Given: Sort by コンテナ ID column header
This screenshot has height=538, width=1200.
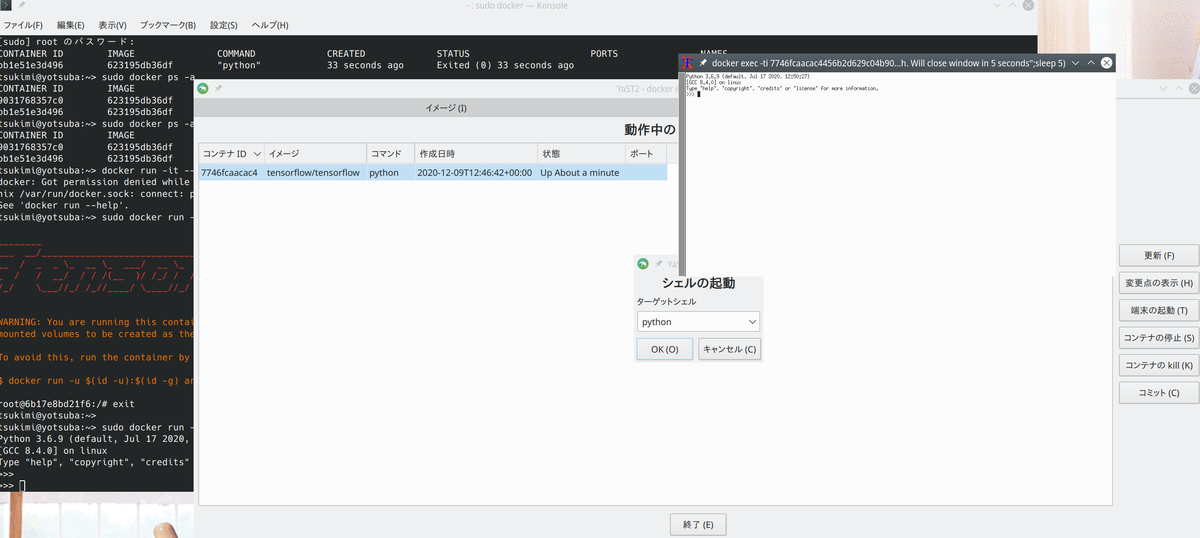Looking at the screenshot, I should click(232, 154).
